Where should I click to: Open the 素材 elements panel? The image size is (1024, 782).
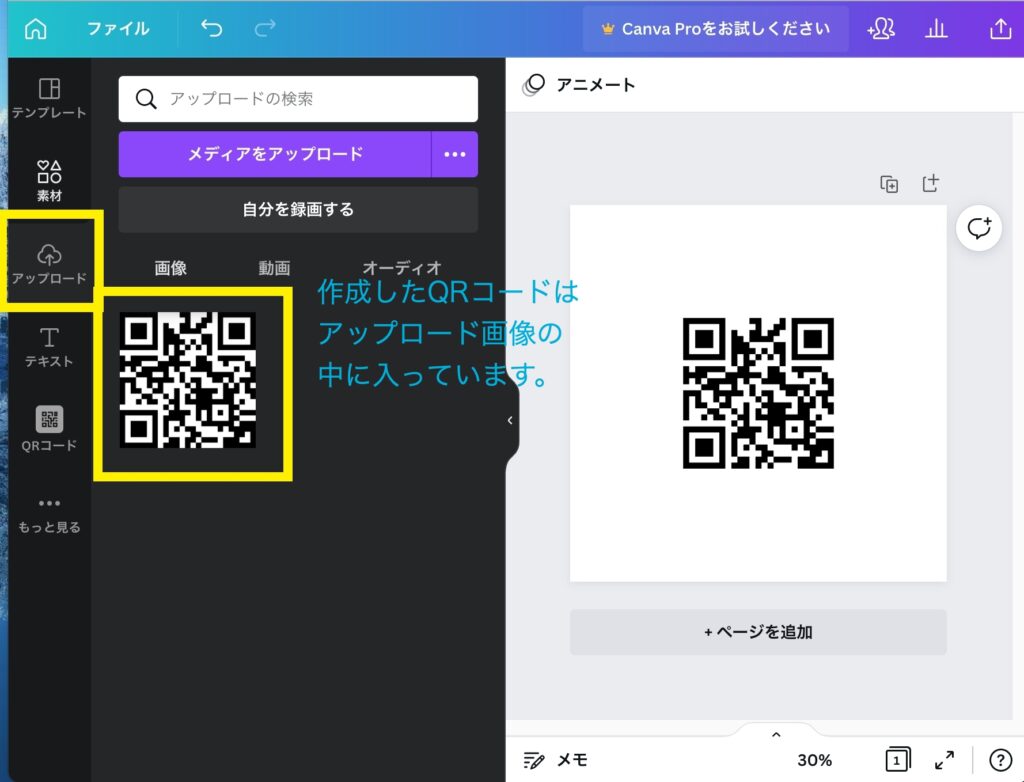pyautogui.click(x=49, y=181)
